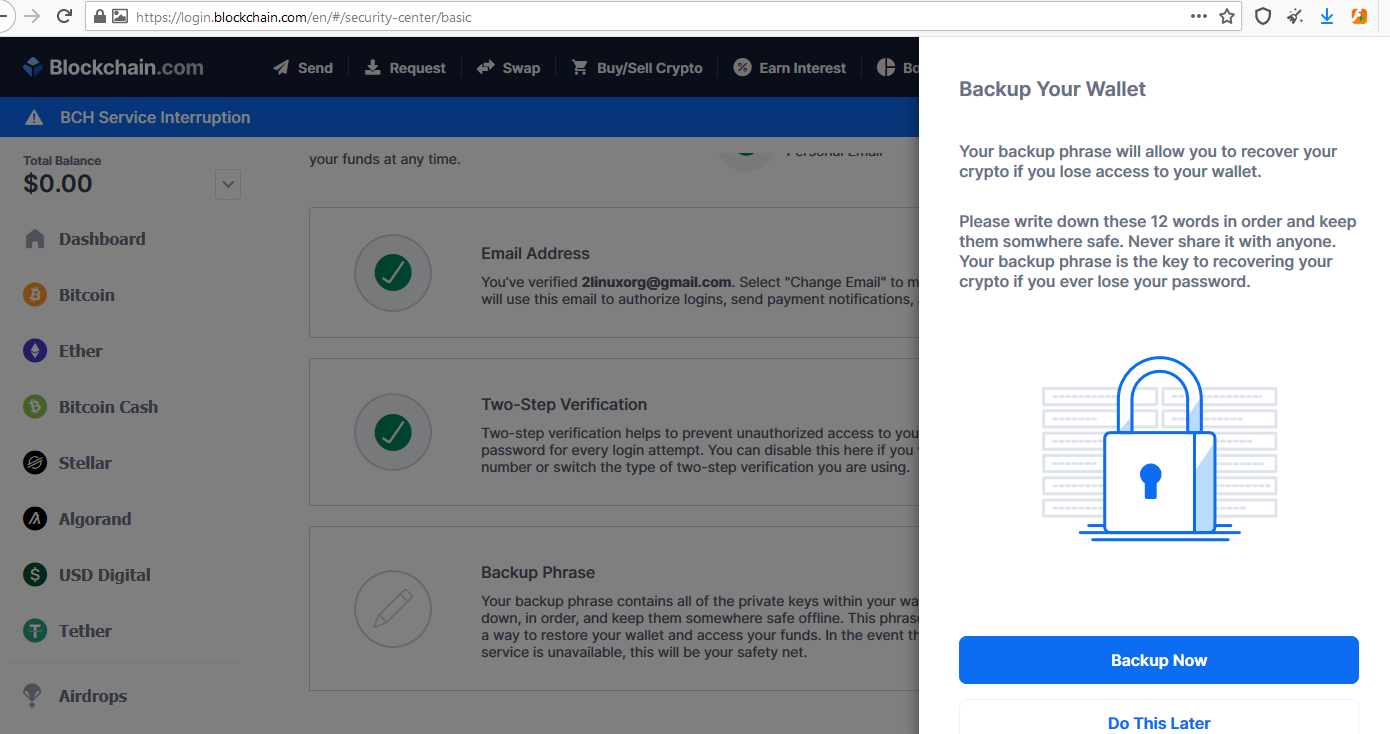
Task: Open the browser downloads arrow
Action: (x=1327, y=16)
